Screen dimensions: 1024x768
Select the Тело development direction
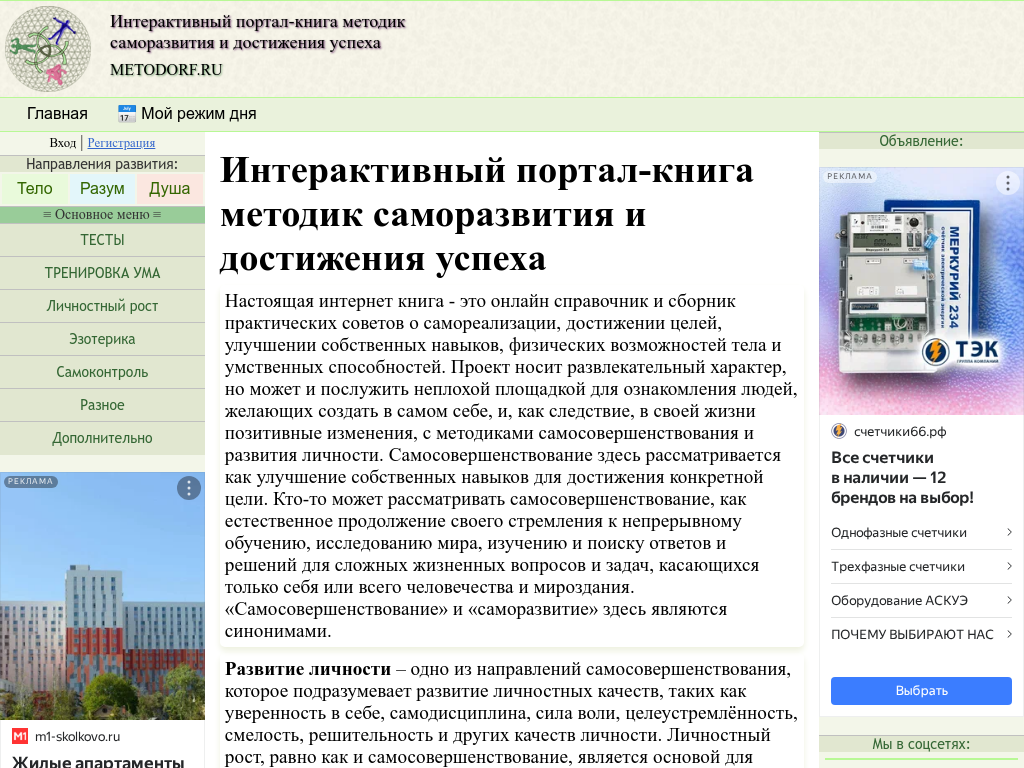35,189
